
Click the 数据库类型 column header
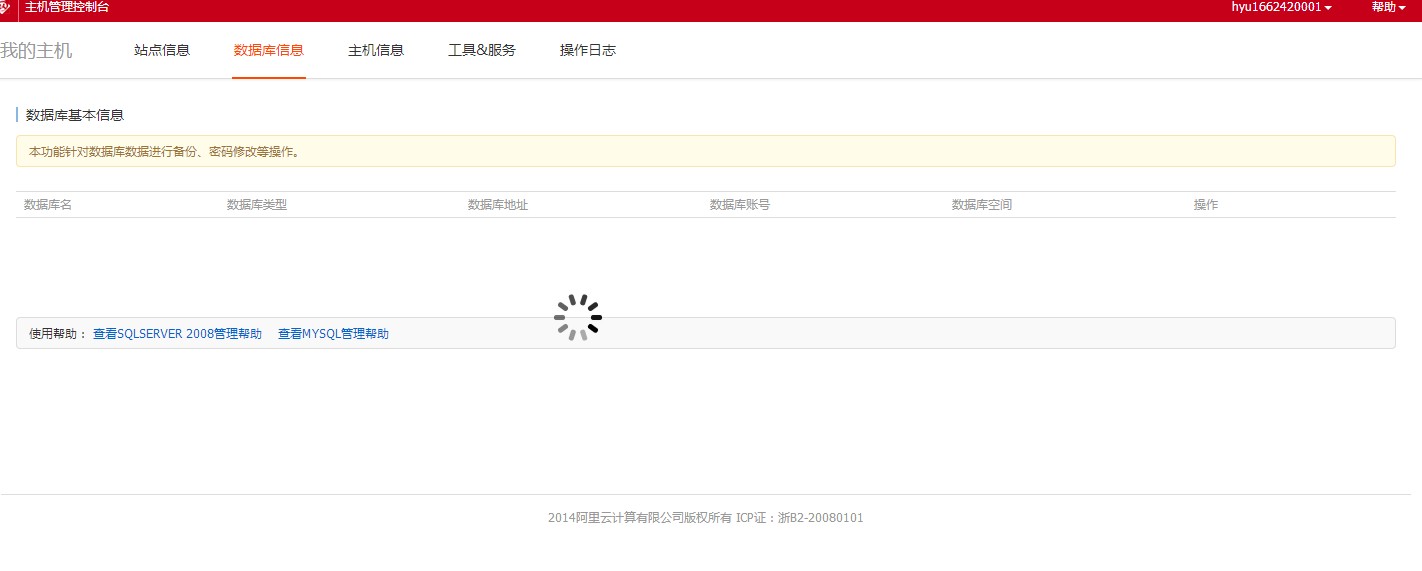[x=257, y=205]
